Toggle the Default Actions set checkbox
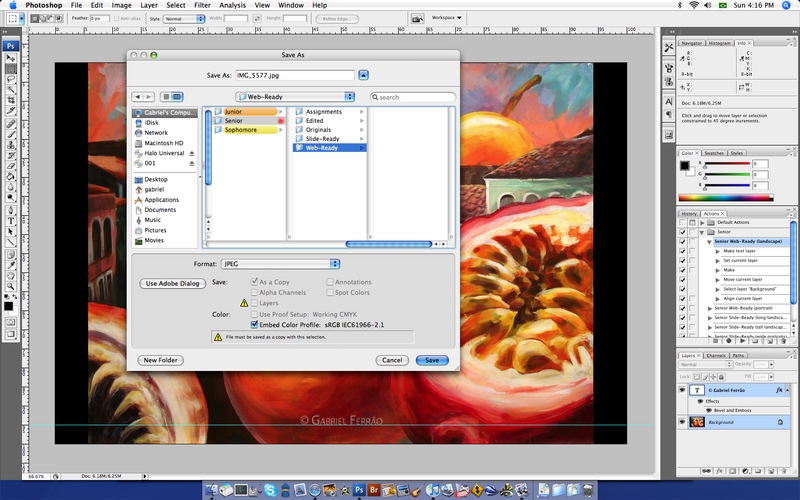The image size is (800, 500). pyautogui.click(x=683, y=222)
